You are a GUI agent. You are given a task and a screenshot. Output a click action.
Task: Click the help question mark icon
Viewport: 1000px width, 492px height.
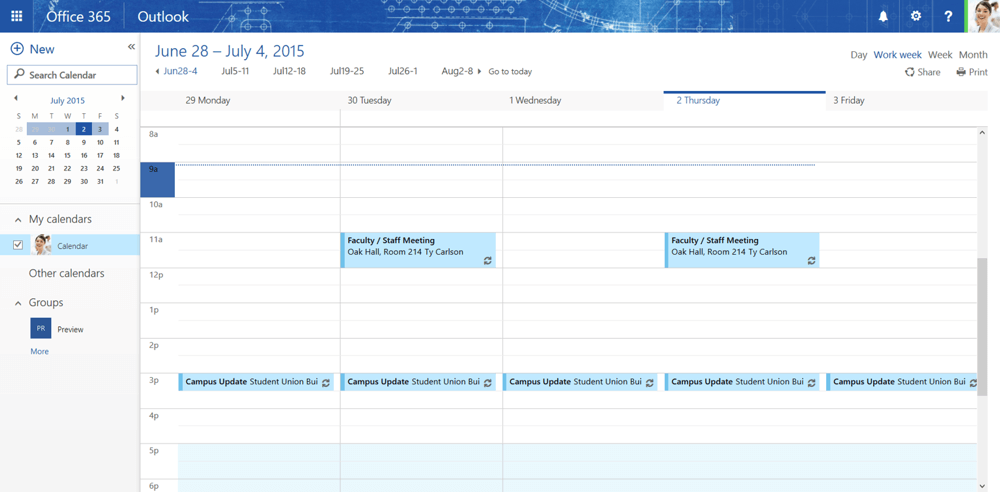point(948,16)
